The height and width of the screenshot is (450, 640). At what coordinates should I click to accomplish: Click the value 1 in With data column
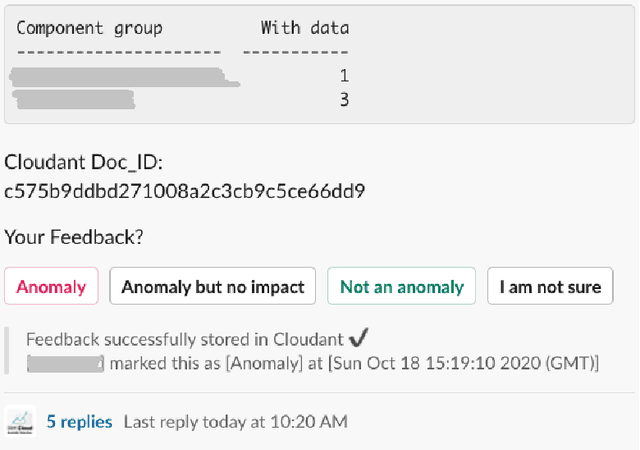[343, 76]
